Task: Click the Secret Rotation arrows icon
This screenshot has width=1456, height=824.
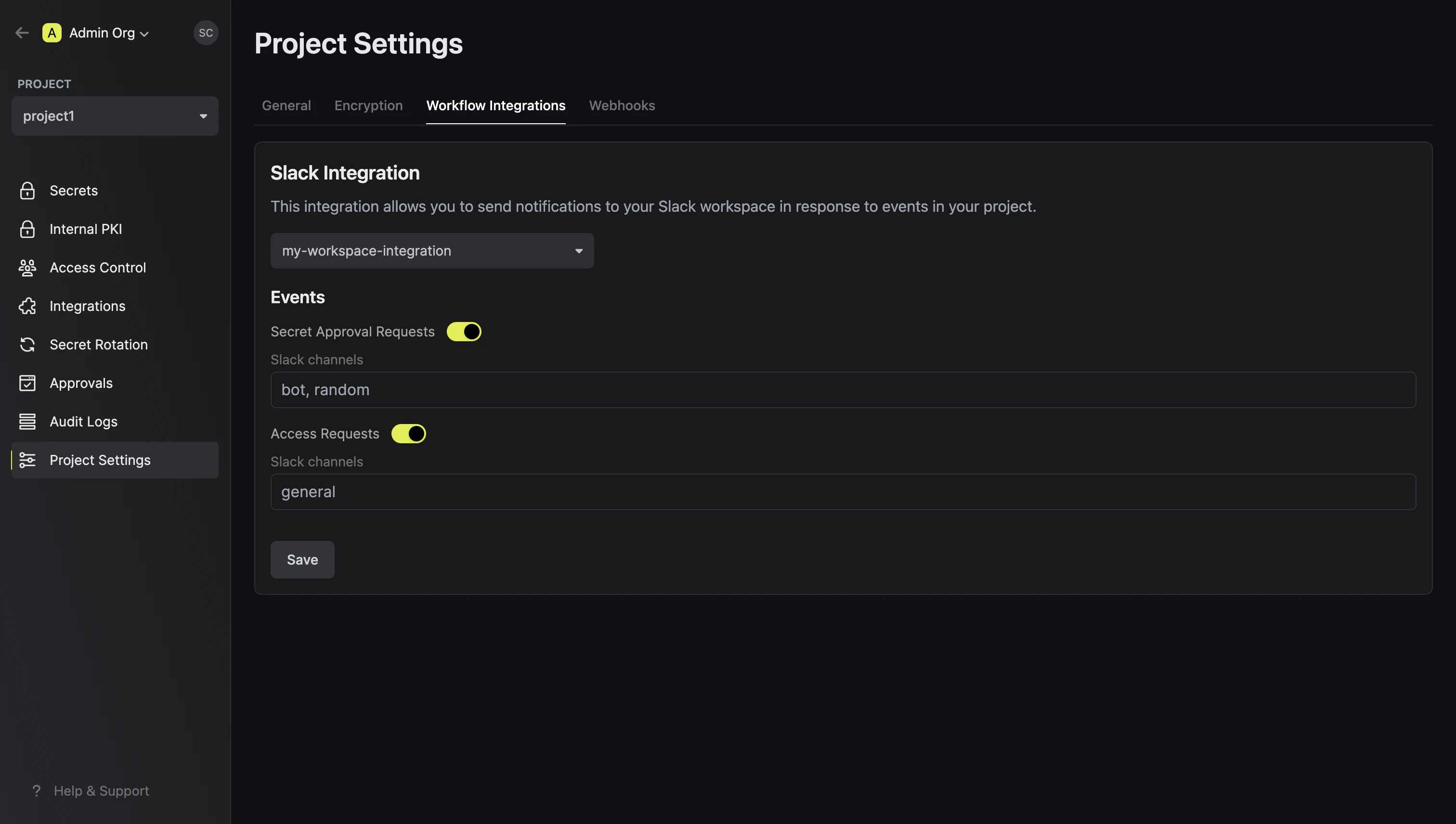Action: (x=27, y=345)
